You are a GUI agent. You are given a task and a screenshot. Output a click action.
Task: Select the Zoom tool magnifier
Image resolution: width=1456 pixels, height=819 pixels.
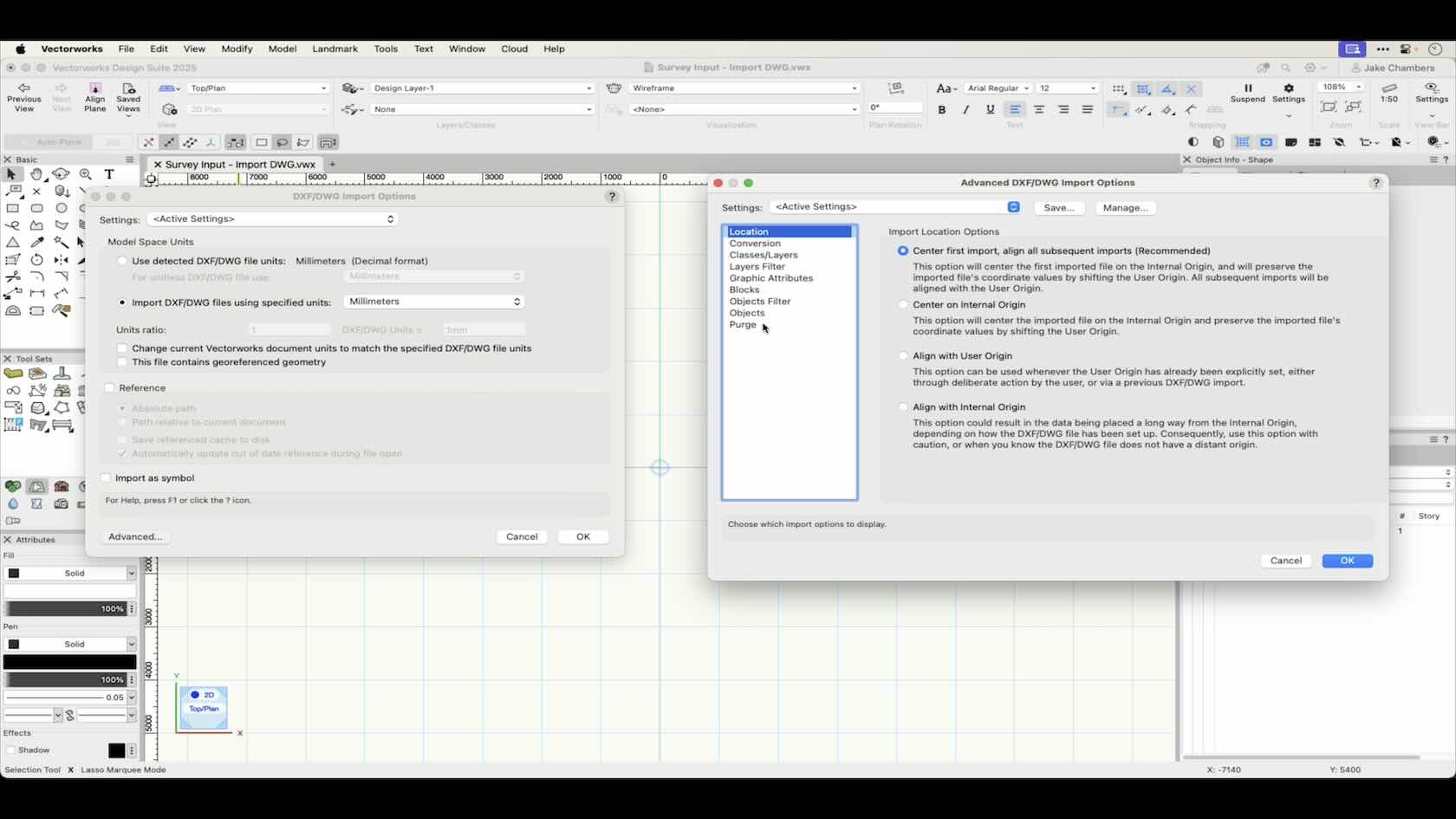85,174
